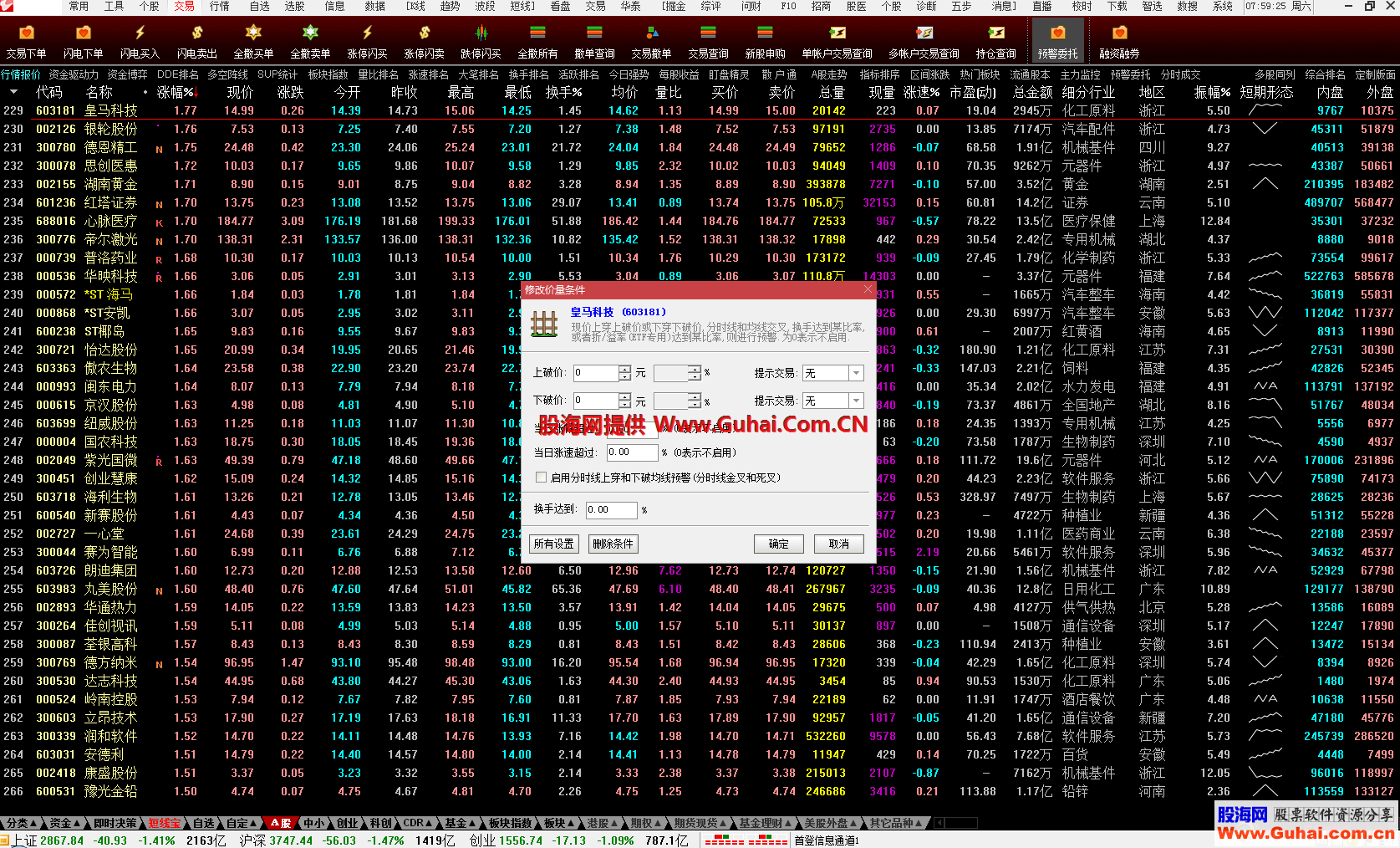The height and width of the screenshot is (848, 1400).
Task: Cancel dialog with 取消 button
Action: point(838,544)
